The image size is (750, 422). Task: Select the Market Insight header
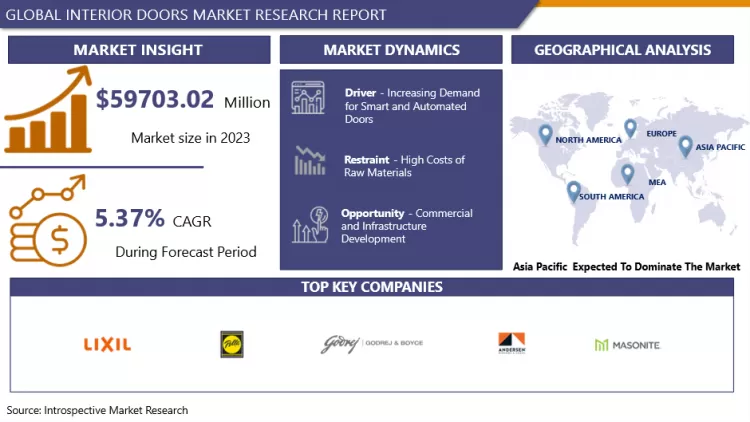(x=139, y=50)
